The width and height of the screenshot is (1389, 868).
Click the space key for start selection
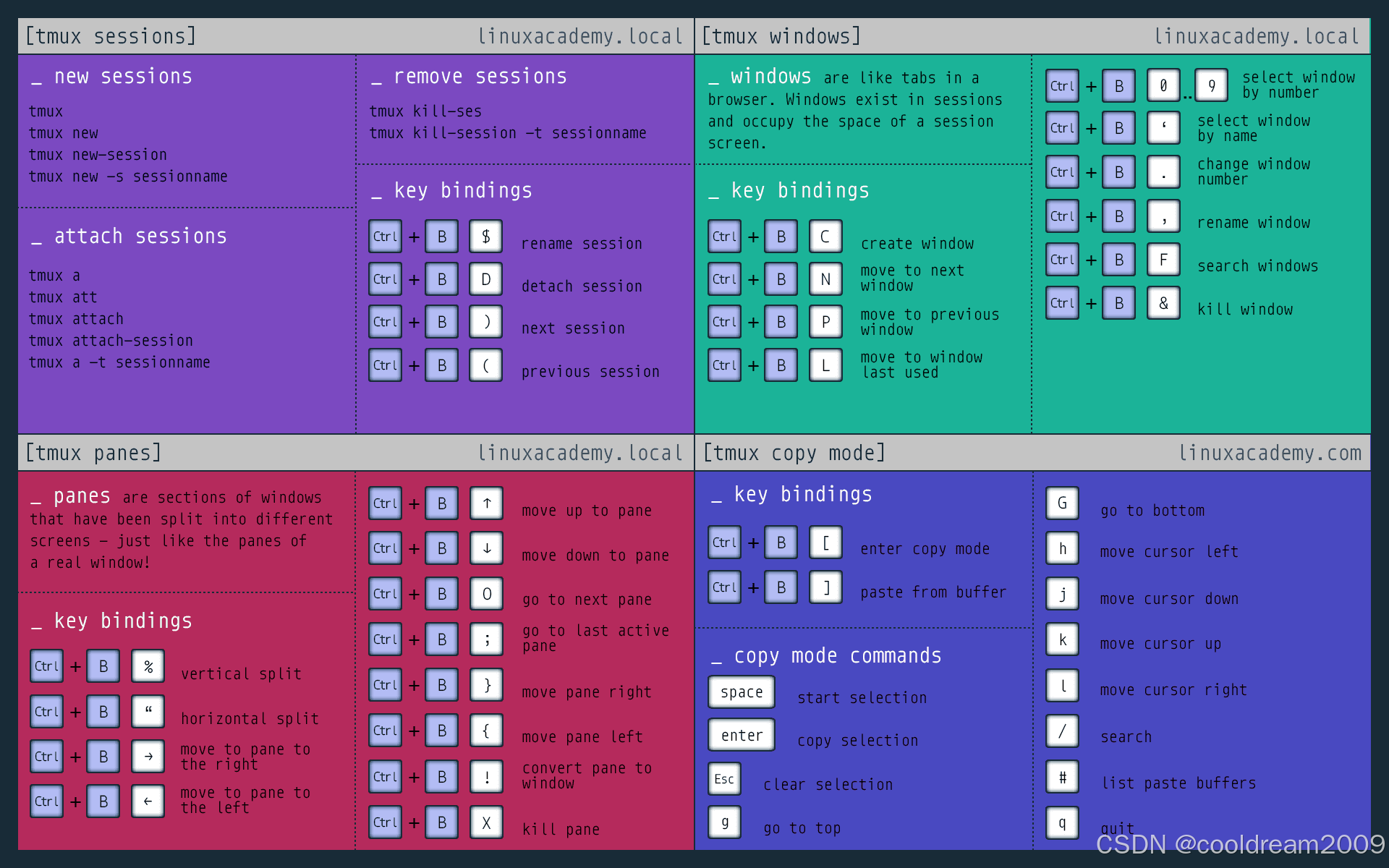tap(742, 692)
